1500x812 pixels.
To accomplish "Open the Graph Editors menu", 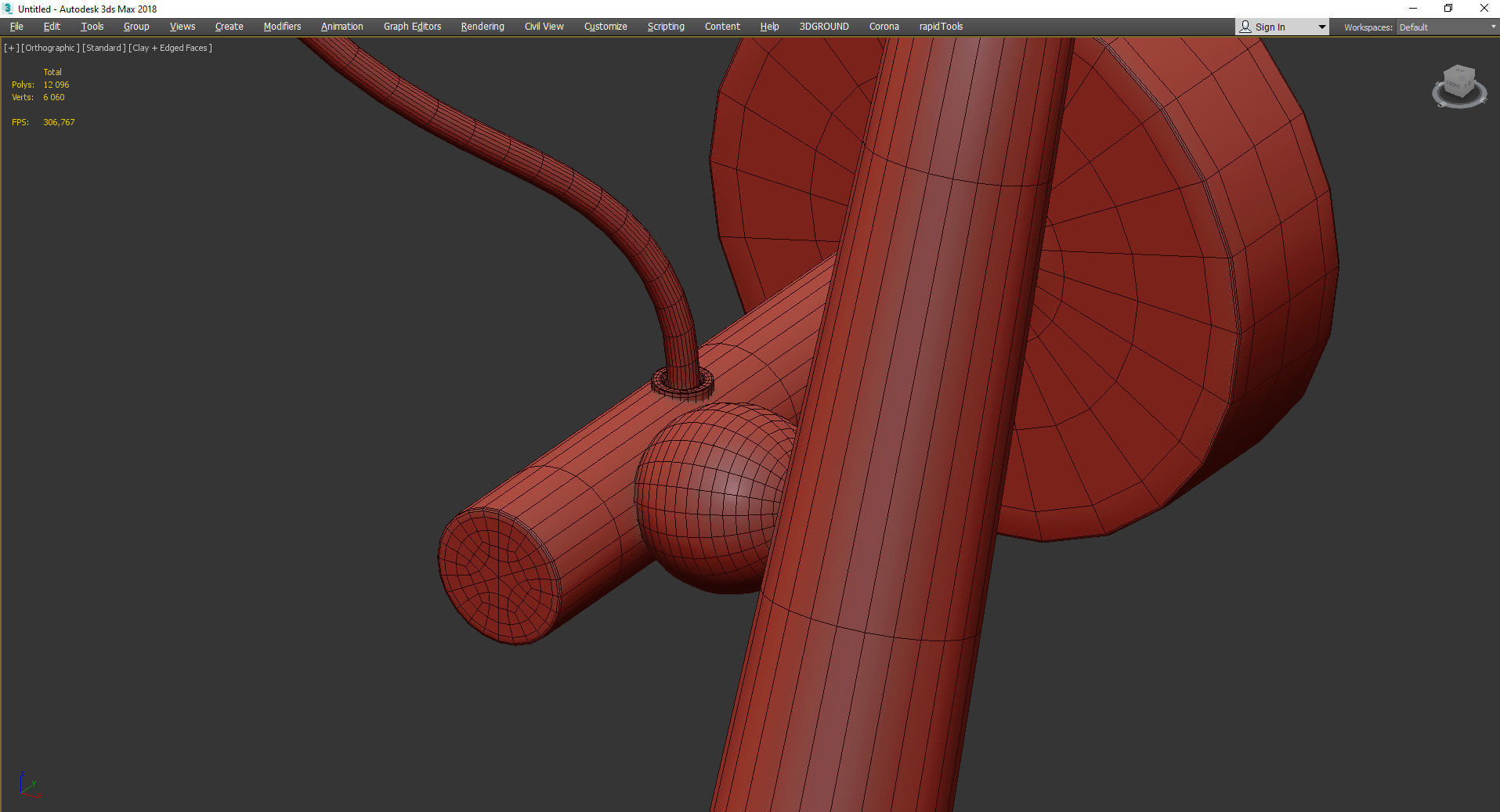I will coord(413,27).
